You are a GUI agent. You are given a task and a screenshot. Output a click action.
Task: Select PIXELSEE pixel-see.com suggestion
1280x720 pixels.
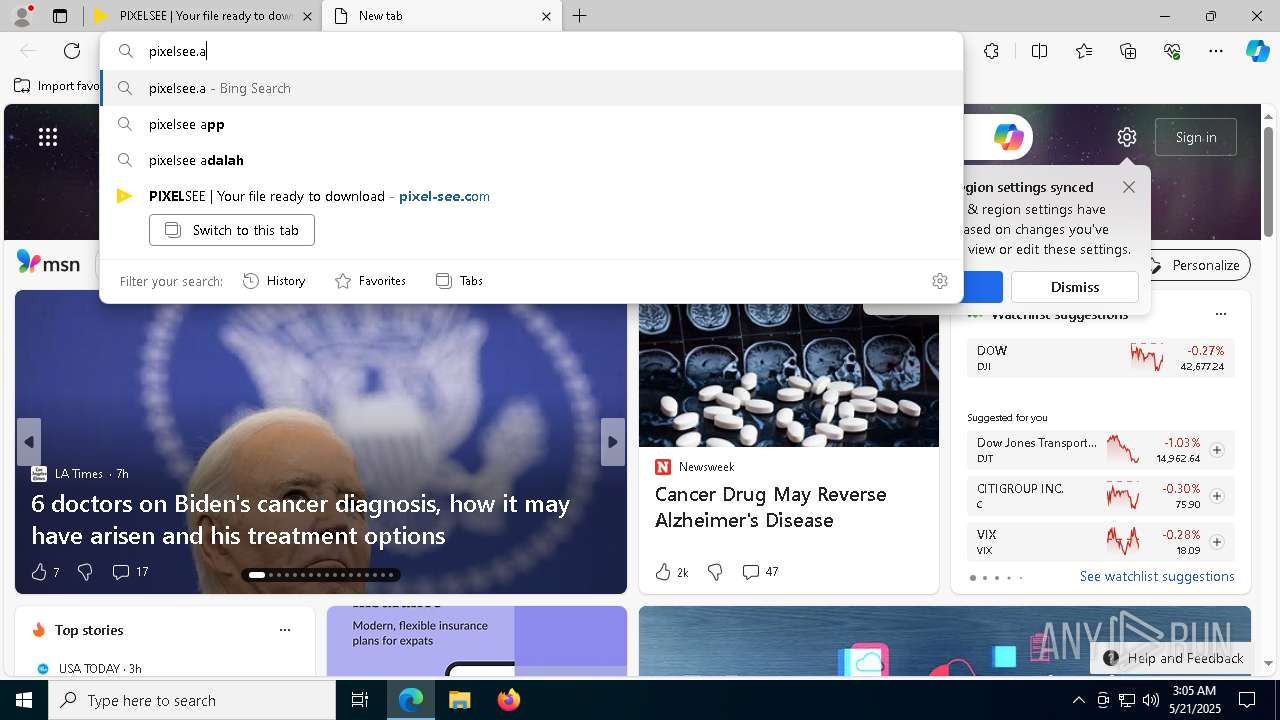[x=532, y=196]
